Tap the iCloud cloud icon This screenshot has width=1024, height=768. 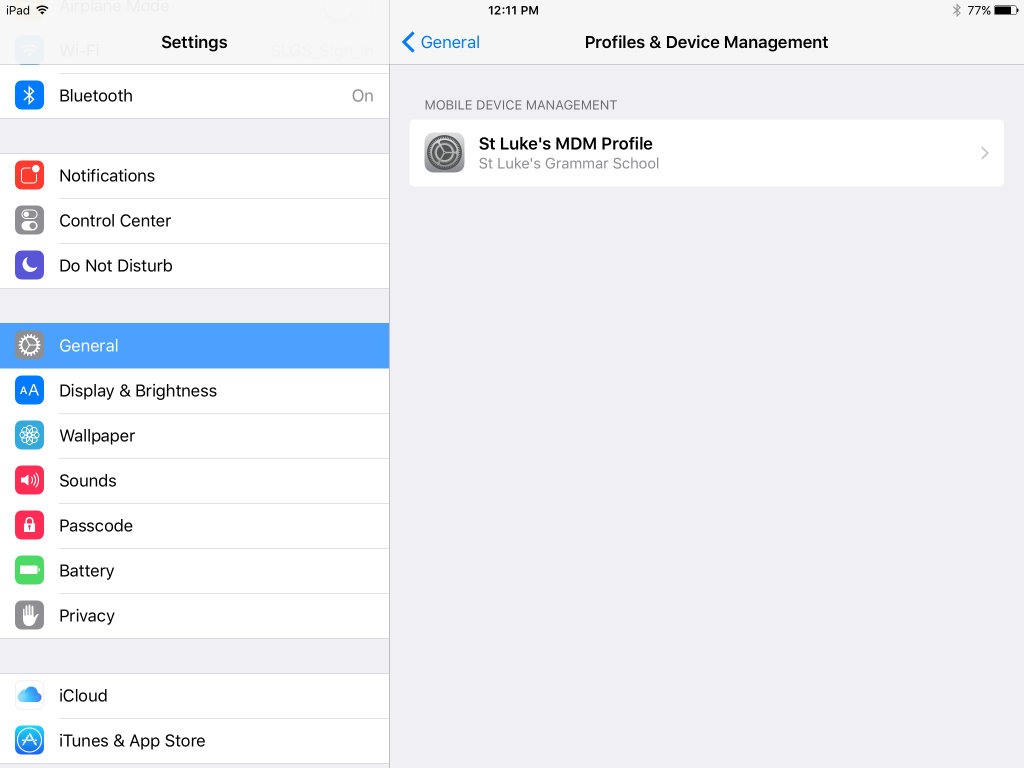(x=29, y=696)
